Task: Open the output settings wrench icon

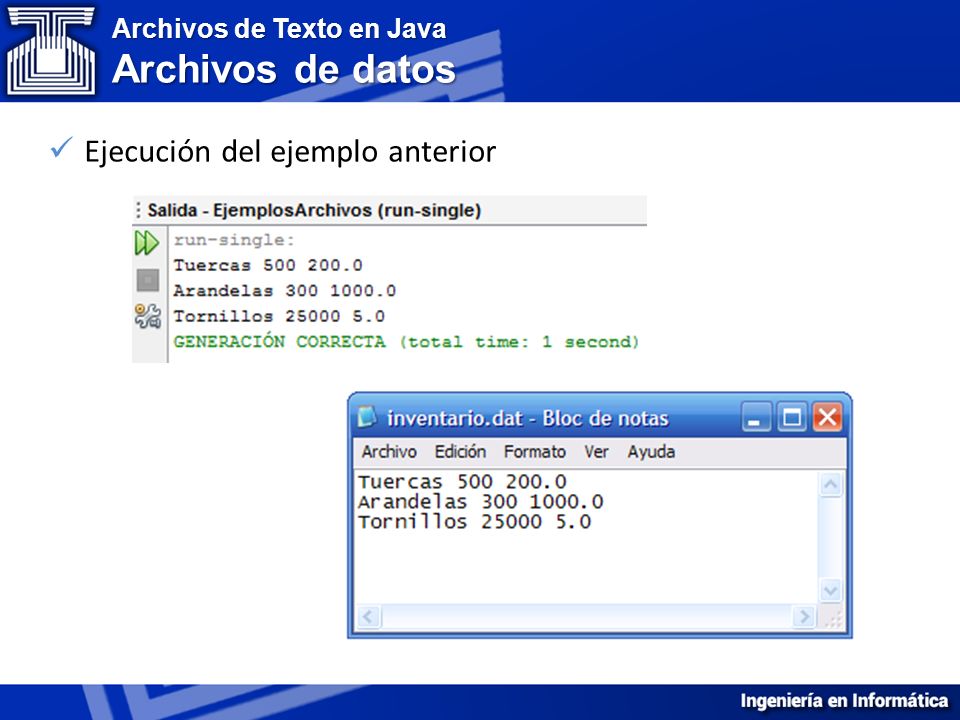Action: [148, 316]
